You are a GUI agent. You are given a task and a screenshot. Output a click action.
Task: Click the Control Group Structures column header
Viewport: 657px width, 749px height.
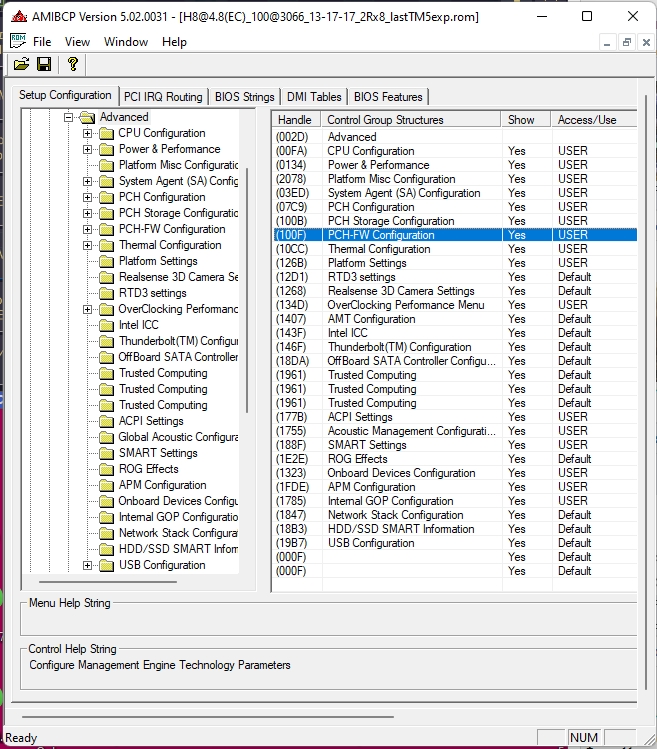pos(411,119)
